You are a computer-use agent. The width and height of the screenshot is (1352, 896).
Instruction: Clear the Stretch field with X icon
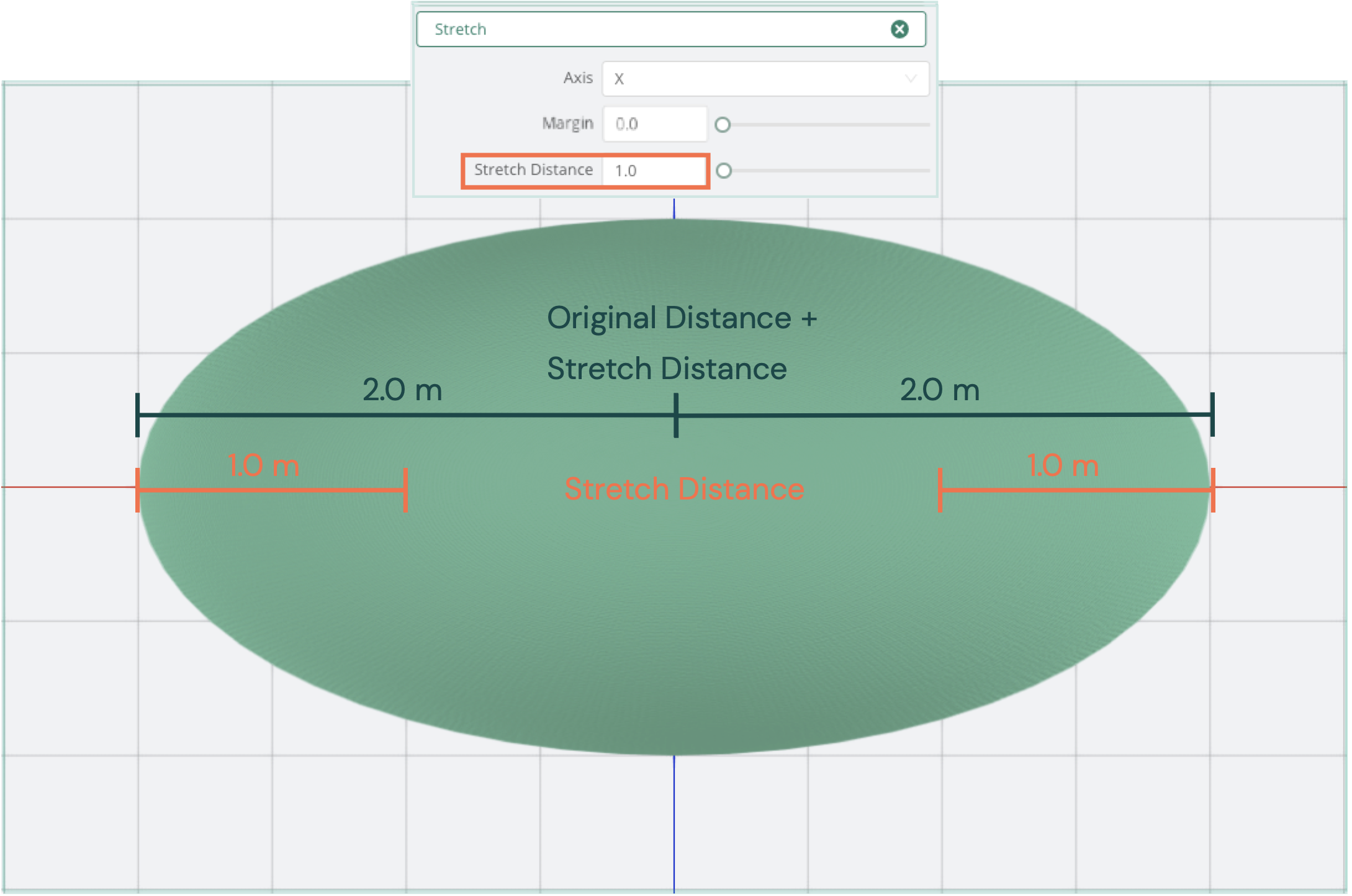click(x=899, y=29)
